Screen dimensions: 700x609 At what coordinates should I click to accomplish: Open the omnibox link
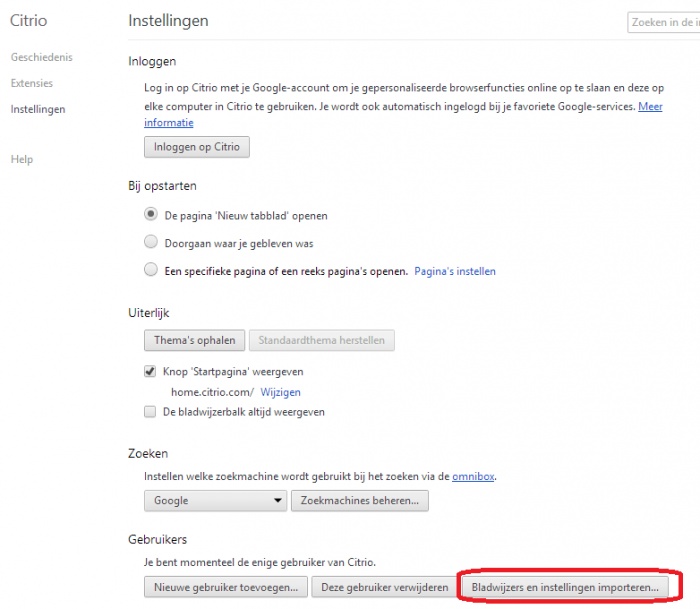[x=473, y=476]
